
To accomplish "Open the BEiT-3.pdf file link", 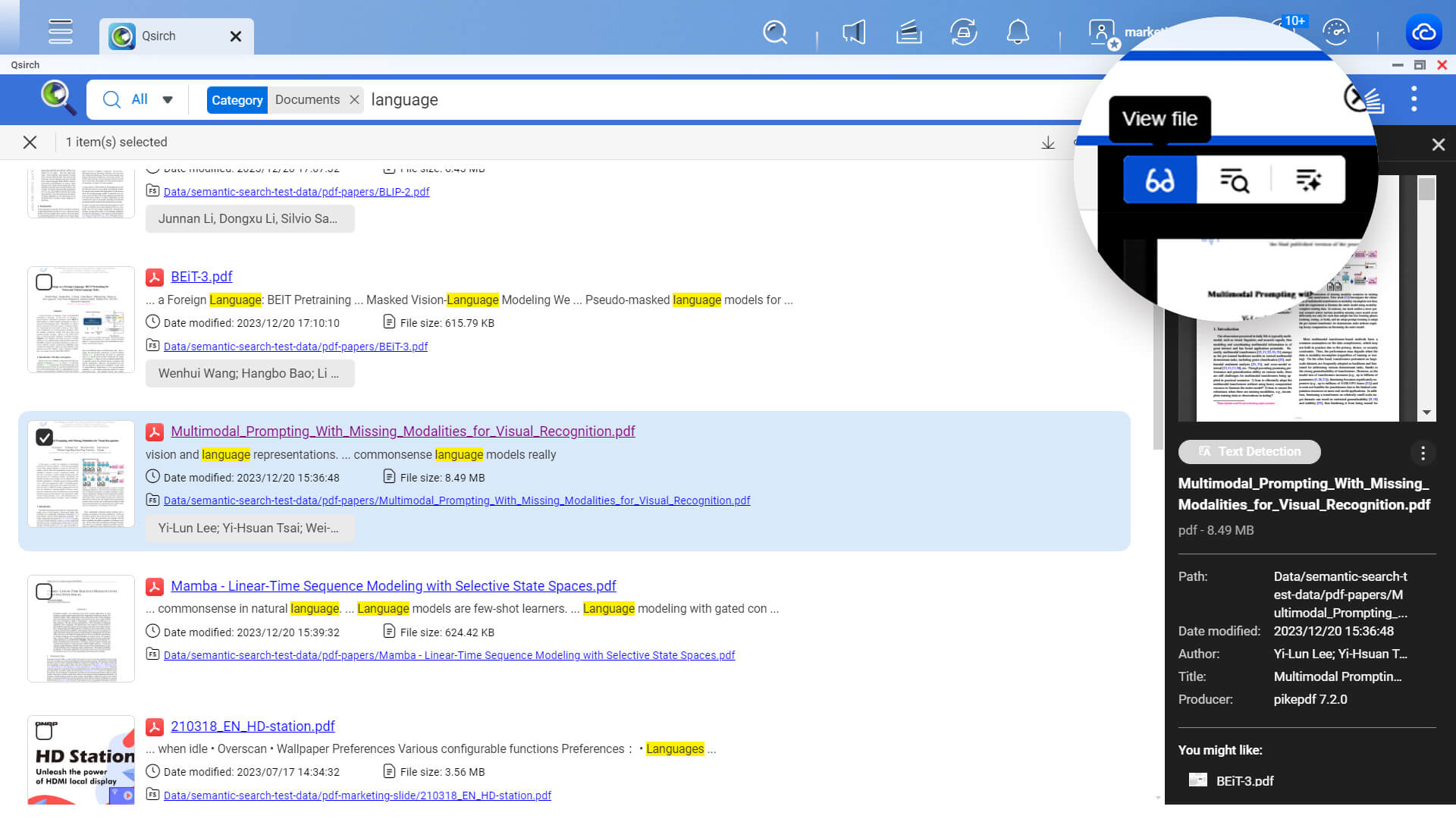I will pyautogui.click(x=201, y=277).
